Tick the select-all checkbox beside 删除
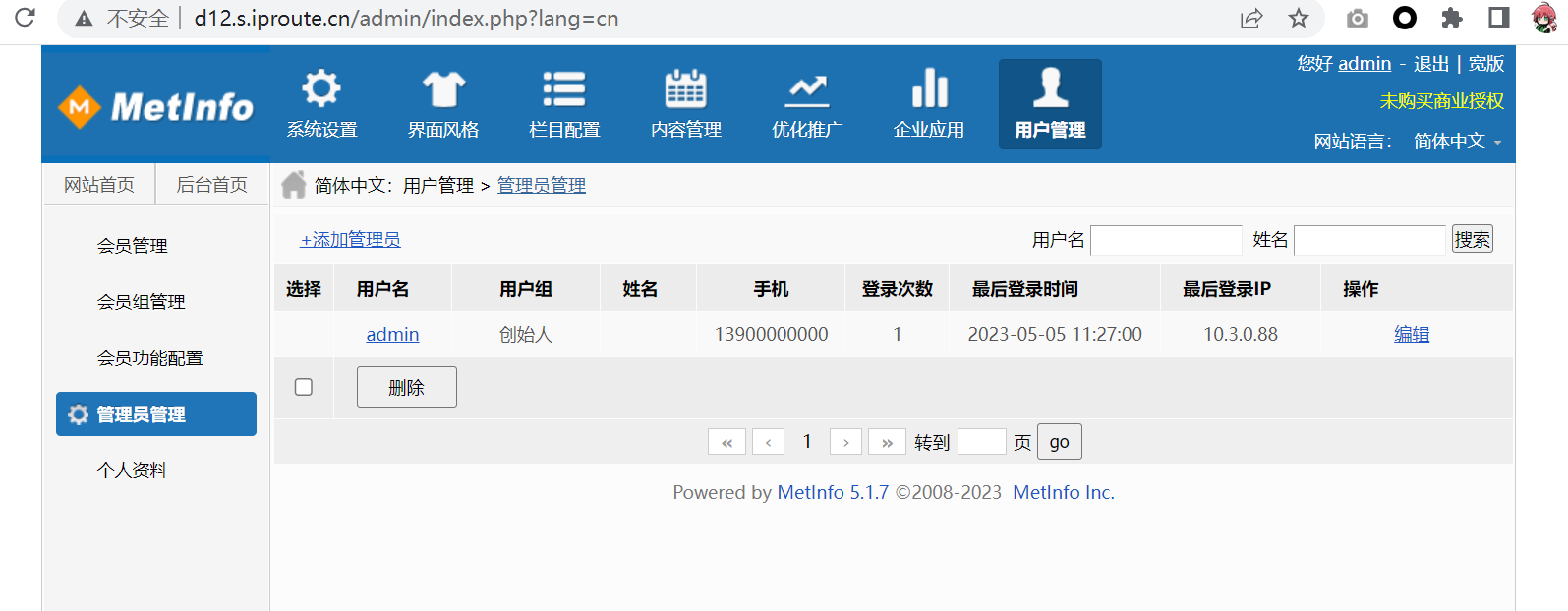Screen dimensions: 1568x611 click(304, 387)
